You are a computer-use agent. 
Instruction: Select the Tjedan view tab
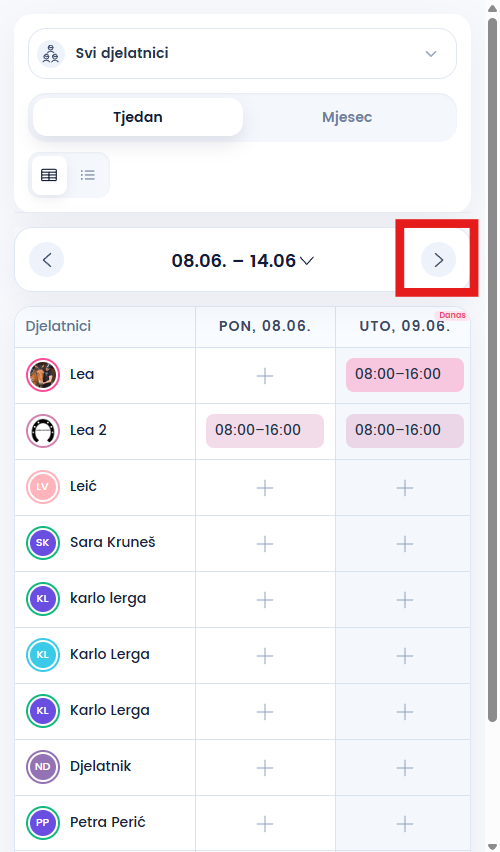[138, 117]
